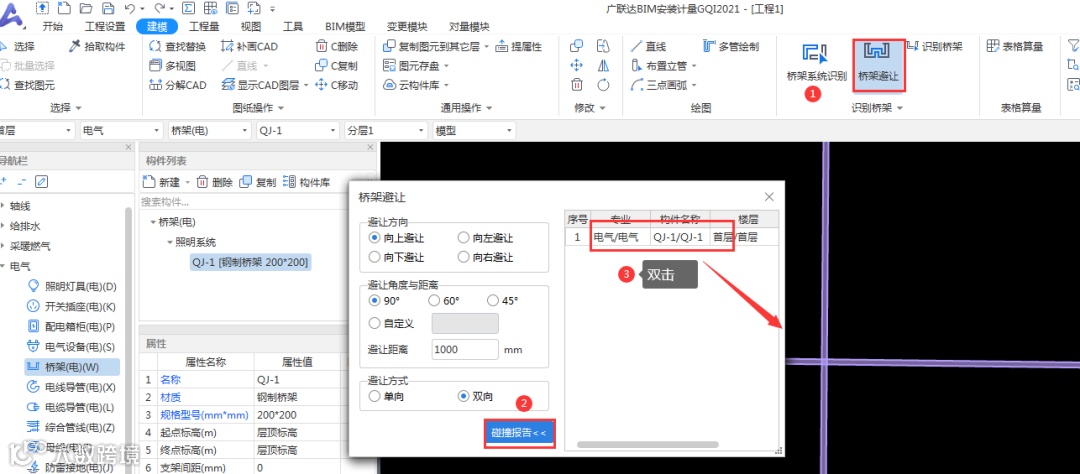1080x474 pixels.
Task: Select 单向 avoidance mode
Action: pos(384,396)
